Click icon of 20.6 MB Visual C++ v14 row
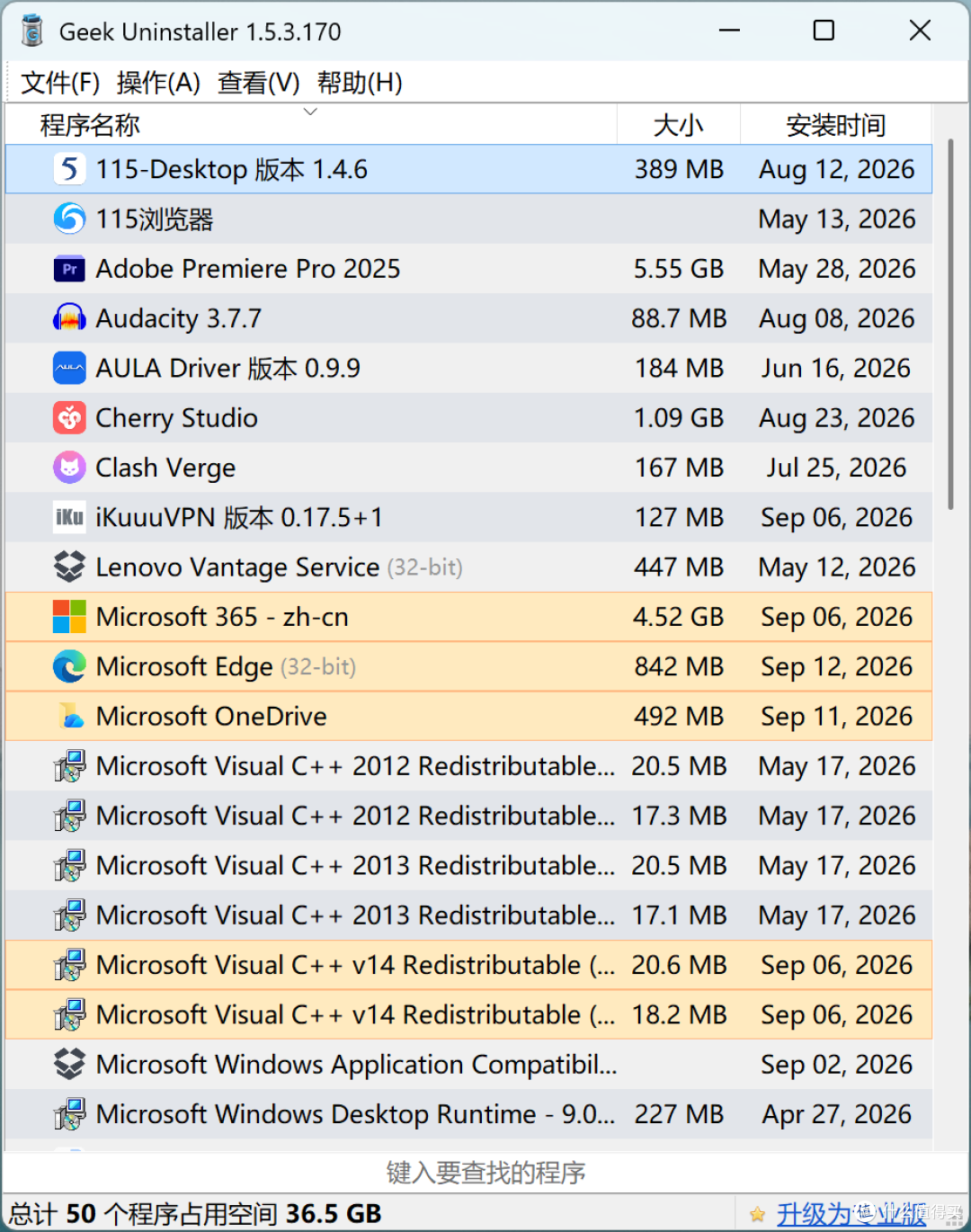 pyautogui.click(x=69, y=965)
